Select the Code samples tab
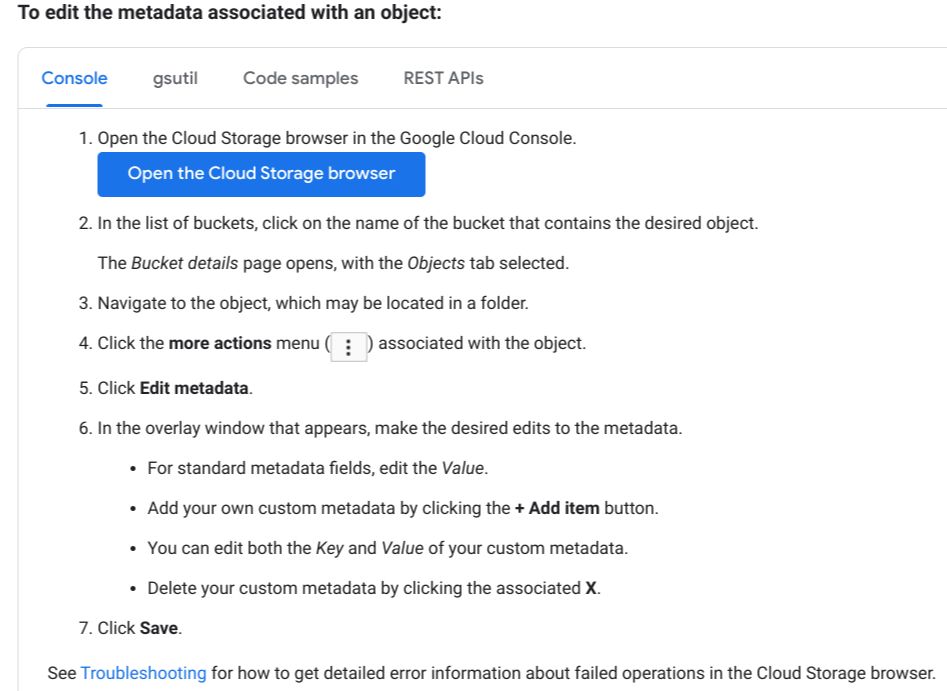Viewport: 947px width, 691px height. coord(300,78)
